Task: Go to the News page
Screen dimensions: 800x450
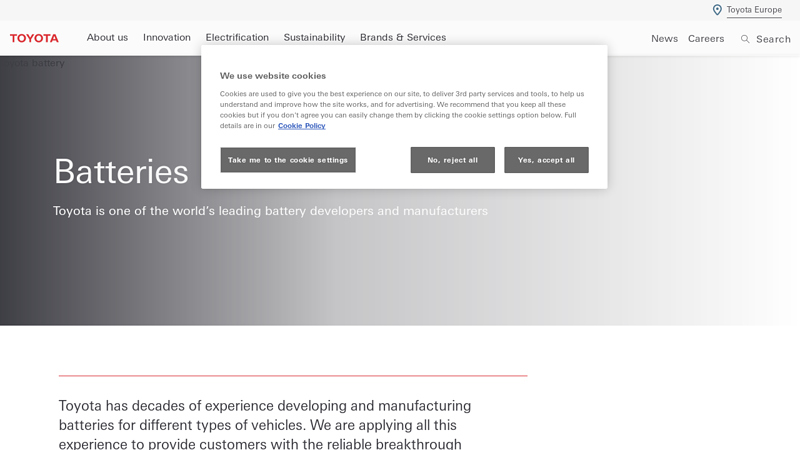Action: [x=664, y=39]
